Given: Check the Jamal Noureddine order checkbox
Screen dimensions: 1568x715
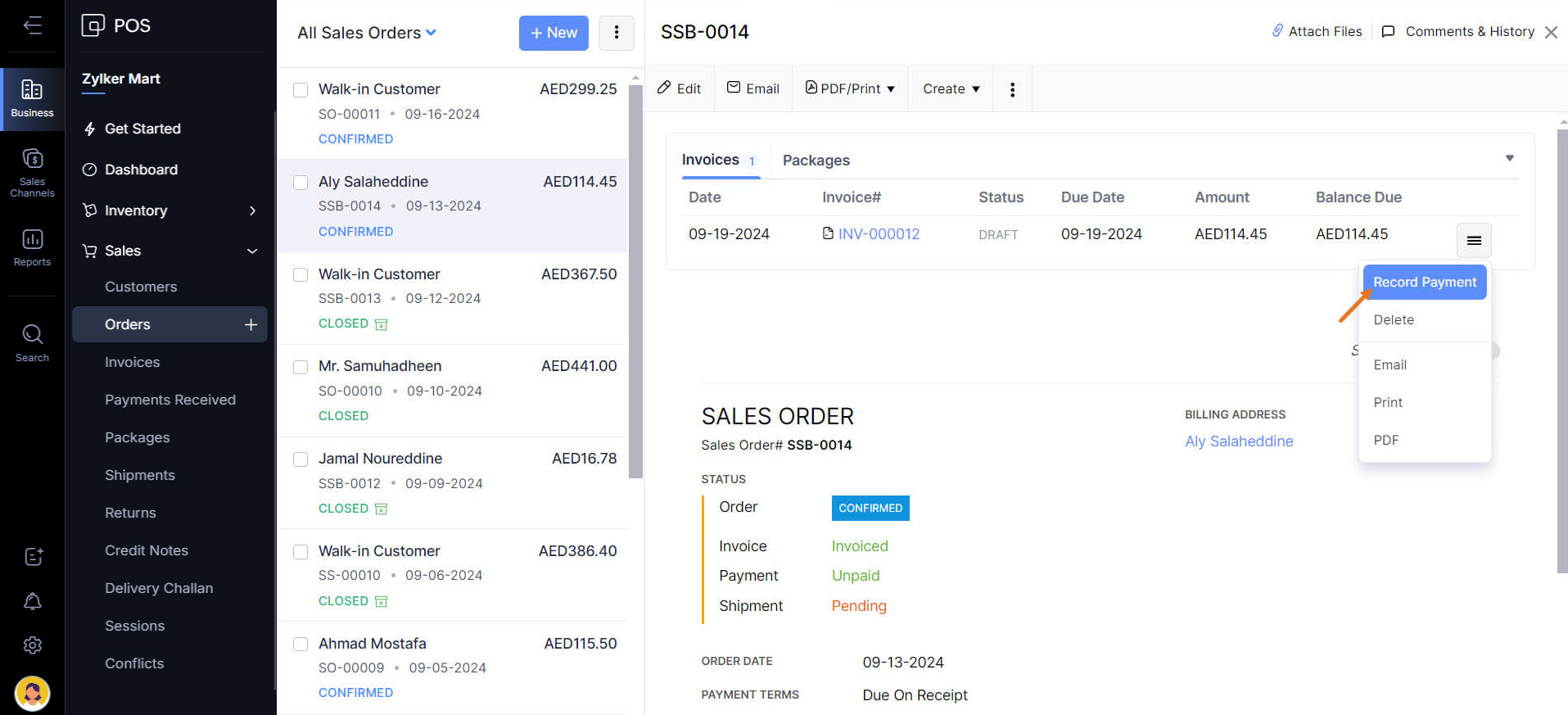Looking at the screenshot, I should tap(300, 459).
